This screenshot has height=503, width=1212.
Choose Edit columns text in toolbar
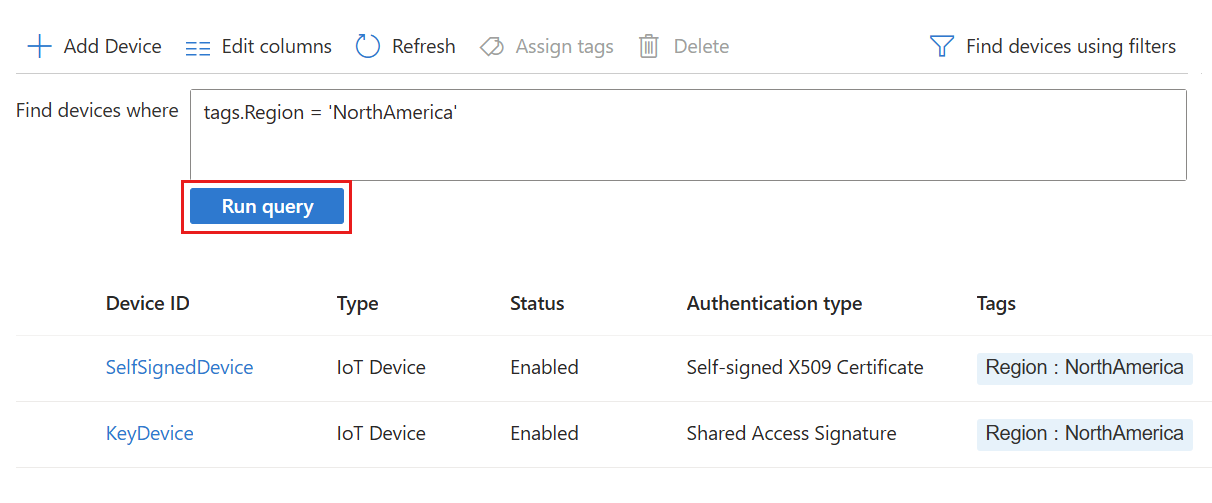click(276, 46)
